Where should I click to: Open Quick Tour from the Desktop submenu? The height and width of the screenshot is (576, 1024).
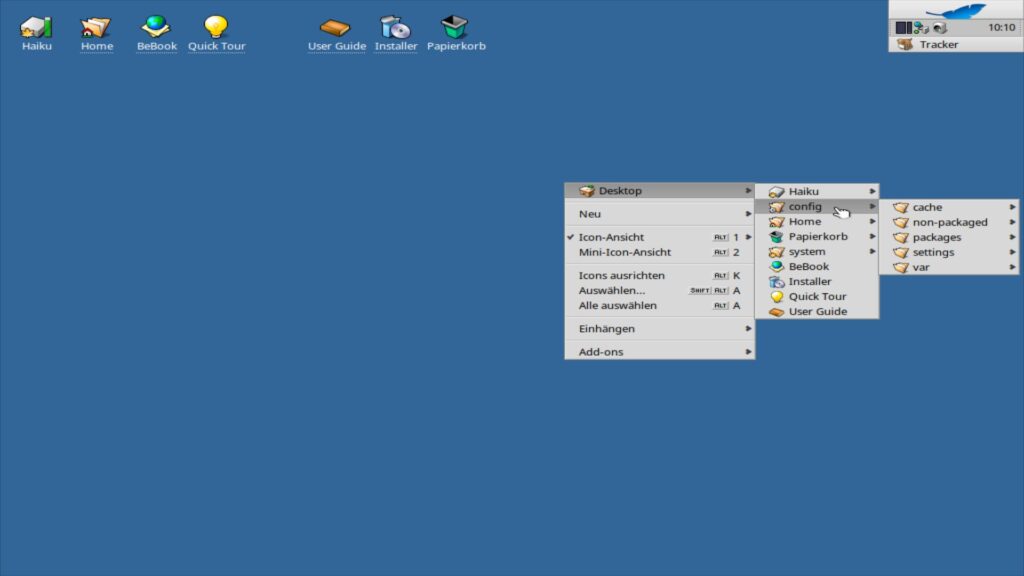pos(817,296)
